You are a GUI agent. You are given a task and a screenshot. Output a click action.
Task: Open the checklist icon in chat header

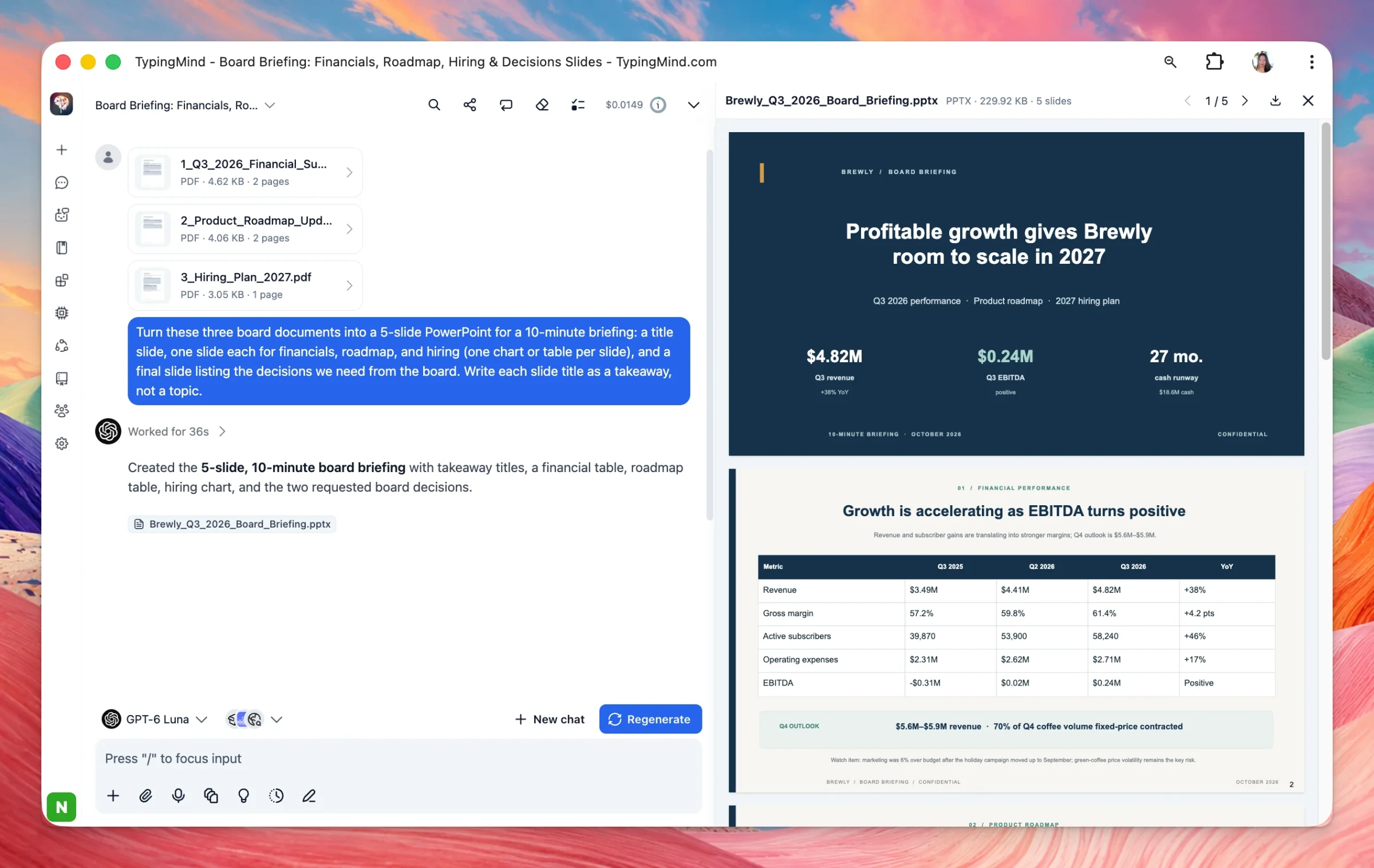[x=578, y=105]
